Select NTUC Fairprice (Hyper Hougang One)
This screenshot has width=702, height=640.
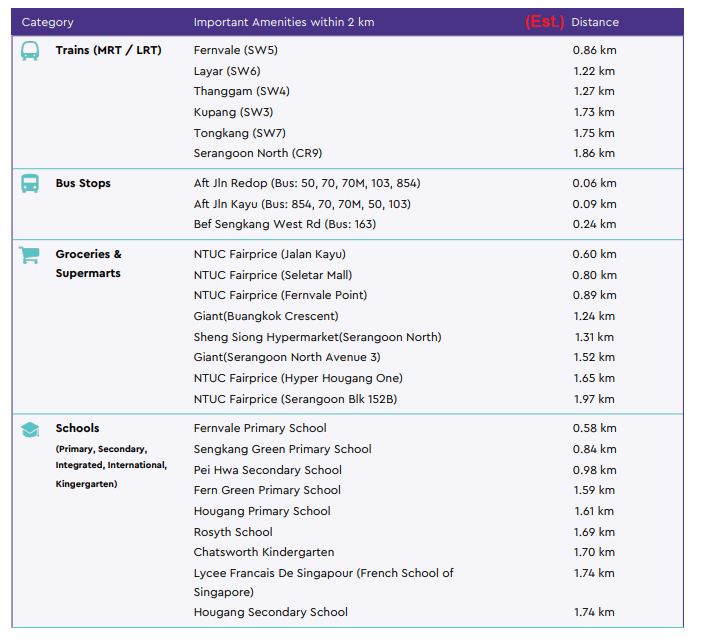pos(298,378)
